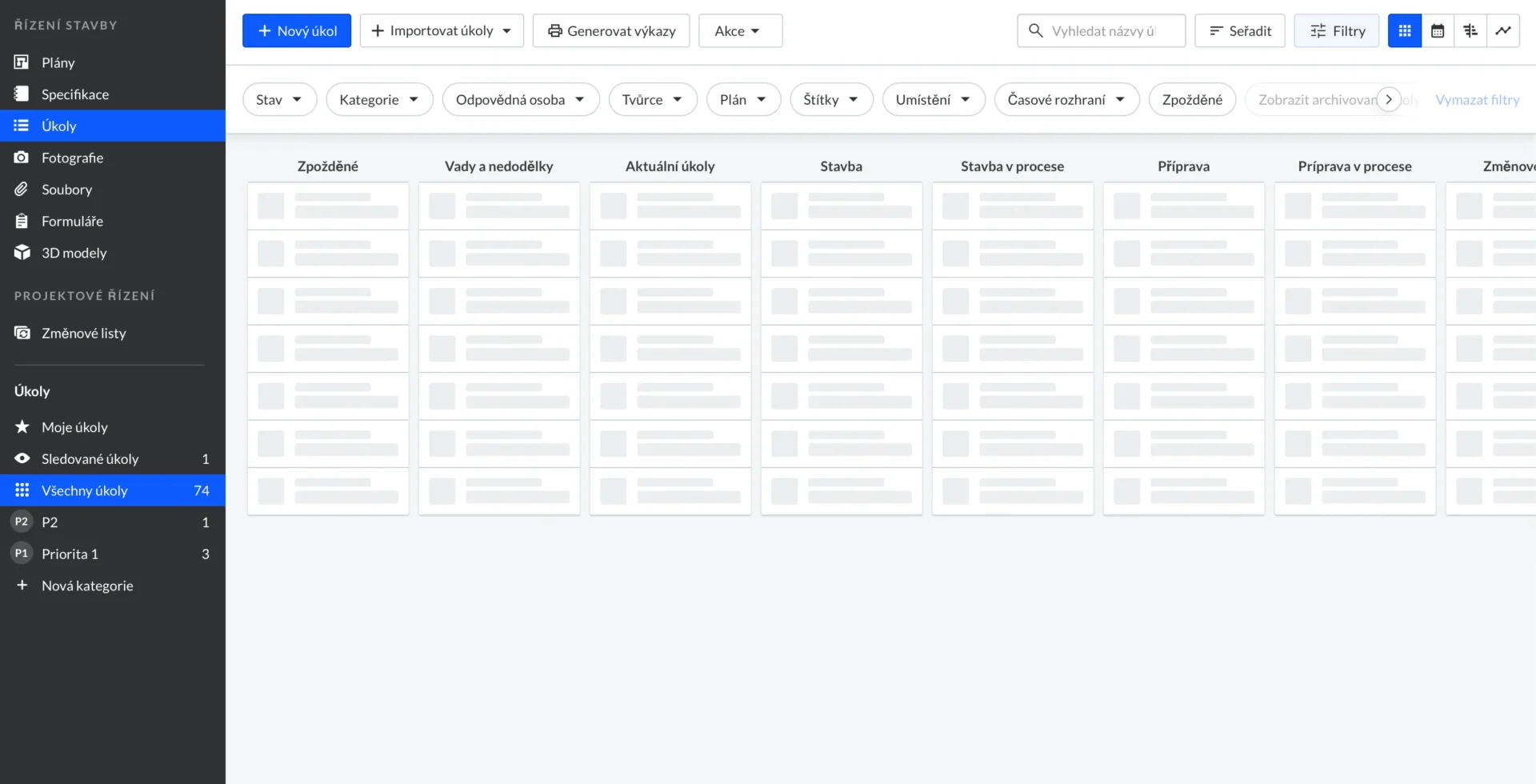1536x784 pixels.
Task: Open the Odpovědná osoba dropdown
Action: [520, 100]
